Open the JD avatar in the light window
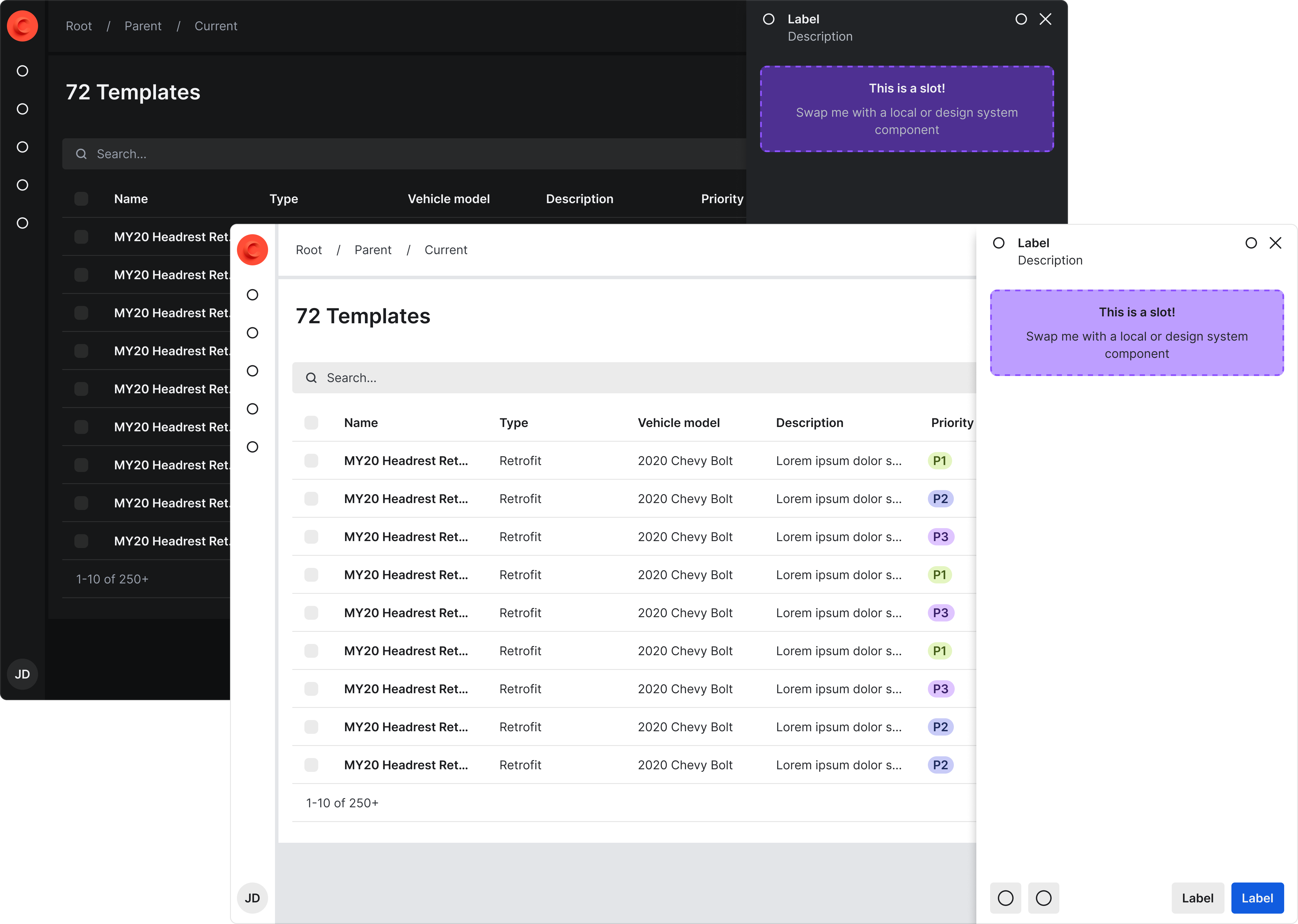1298x924 pixels. click(x=252, y=898)
